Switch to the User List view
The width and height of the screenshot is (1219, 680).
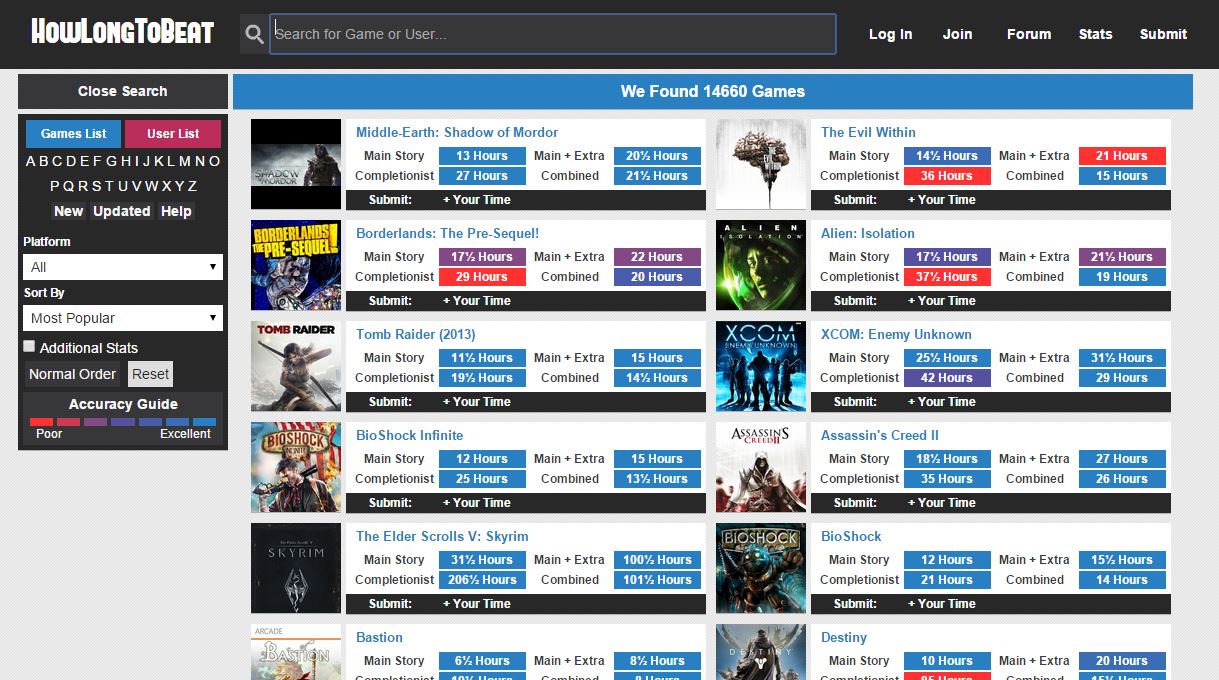tap(173, 133)
